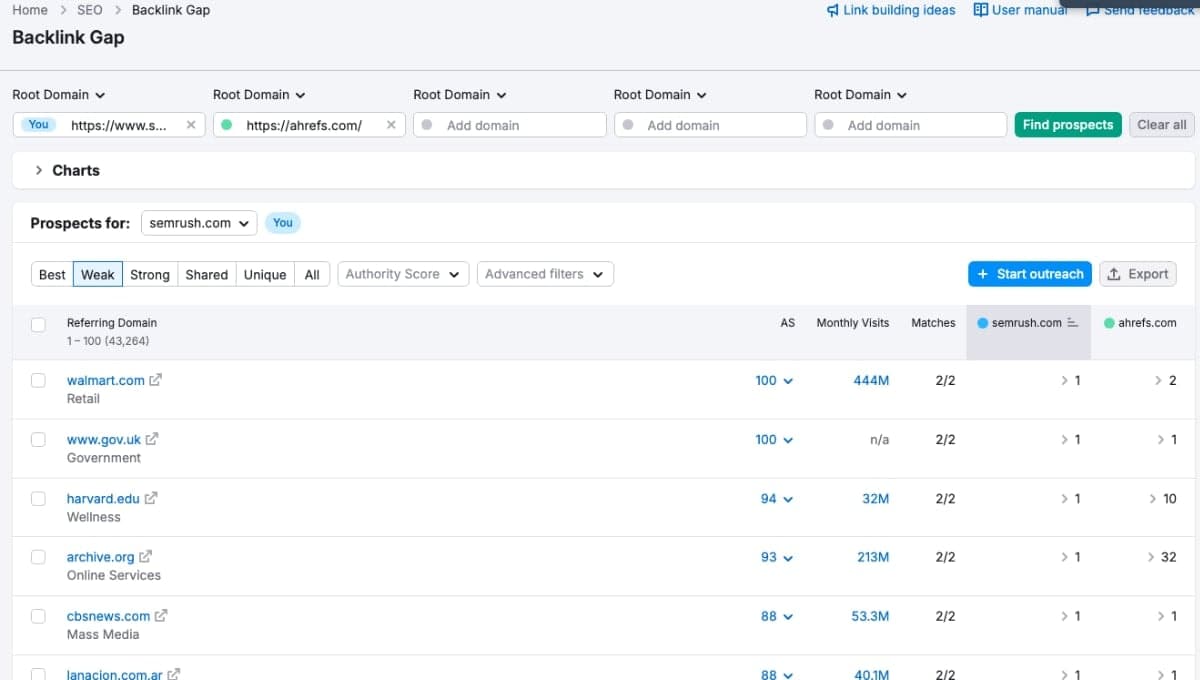Open walmart.com external link icon

155,380
